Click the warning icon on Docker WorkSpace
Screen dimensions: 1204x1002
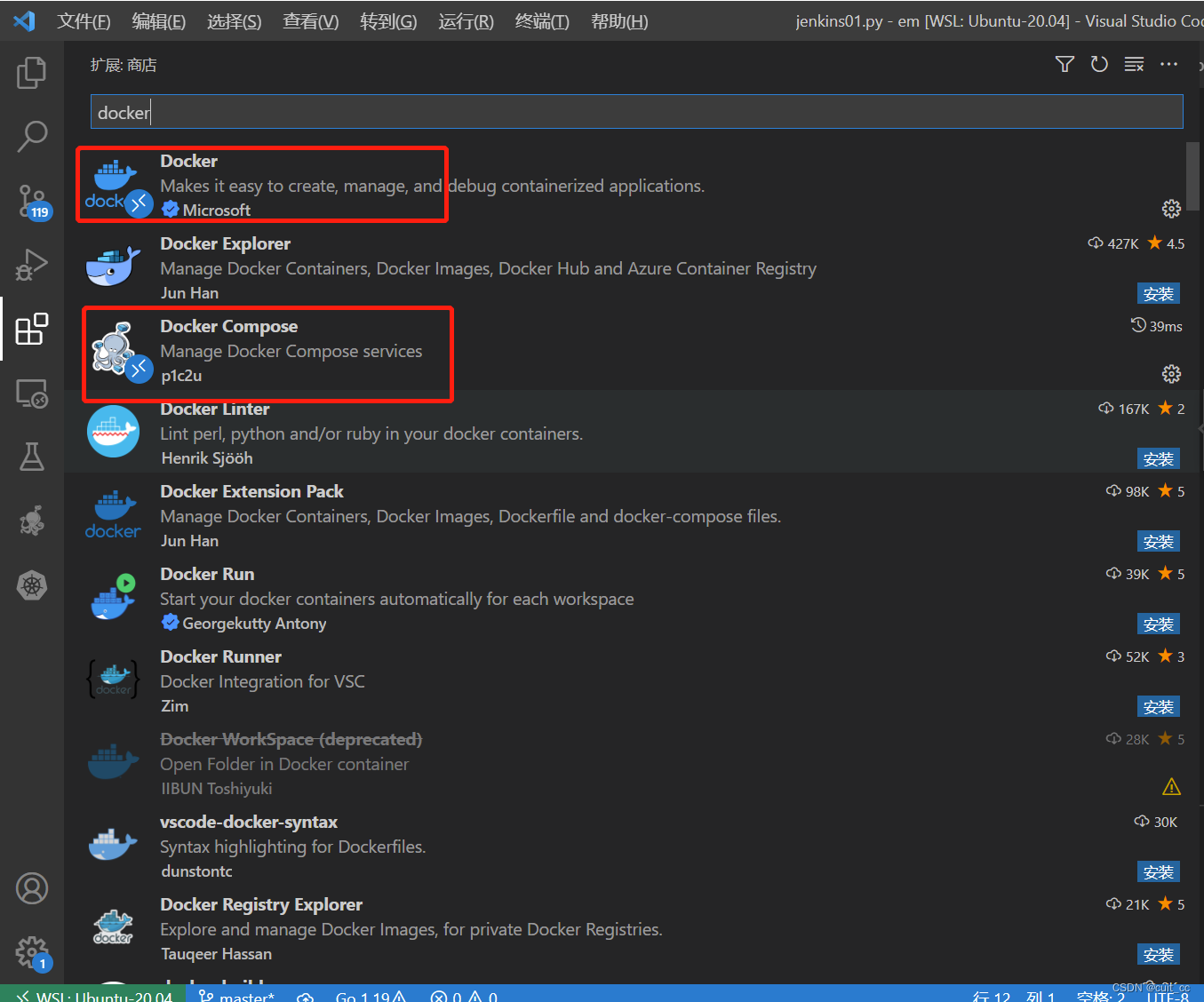pos(1171,787)
